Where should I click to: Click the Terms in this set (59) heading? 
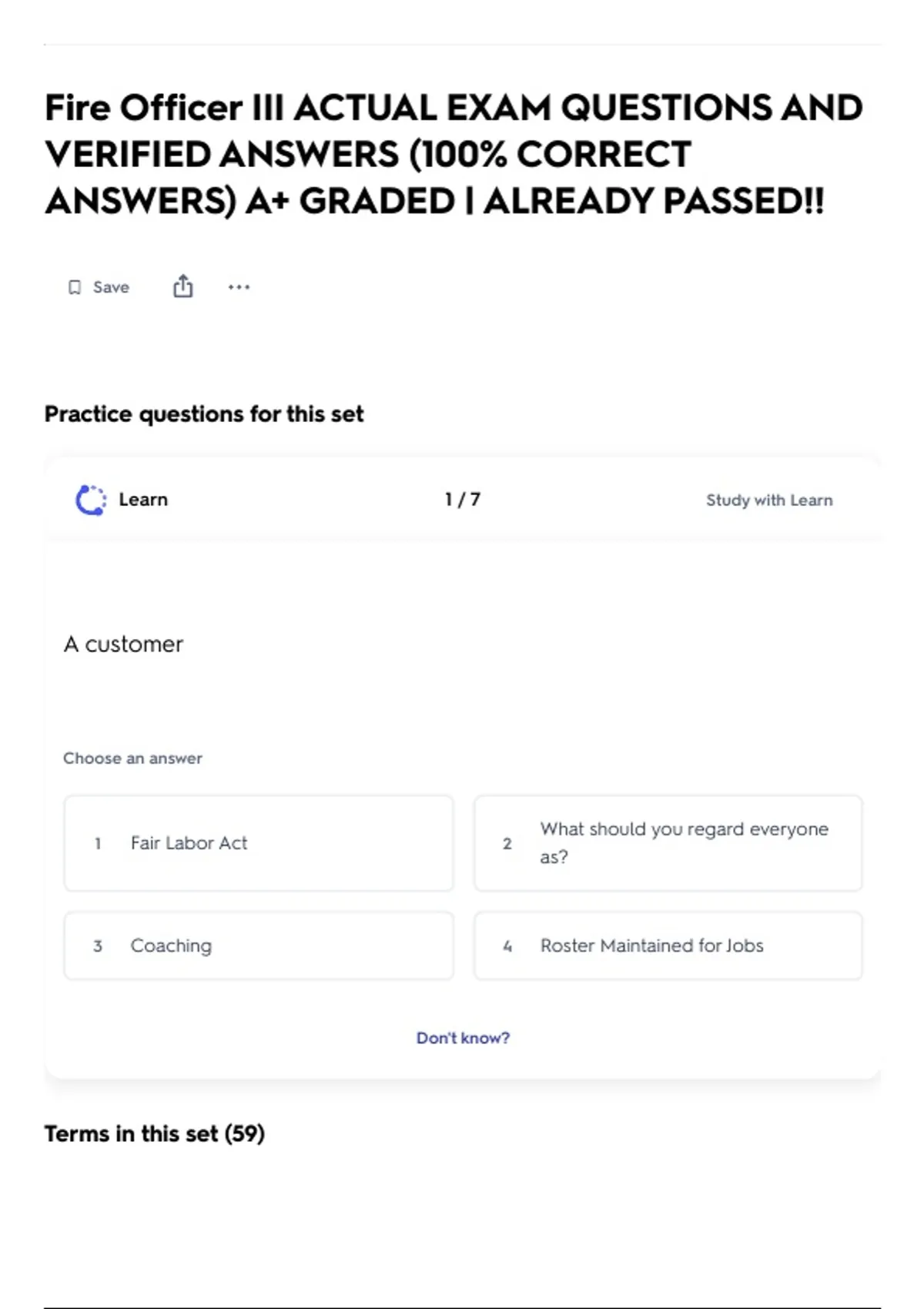tap(155, 1133)
